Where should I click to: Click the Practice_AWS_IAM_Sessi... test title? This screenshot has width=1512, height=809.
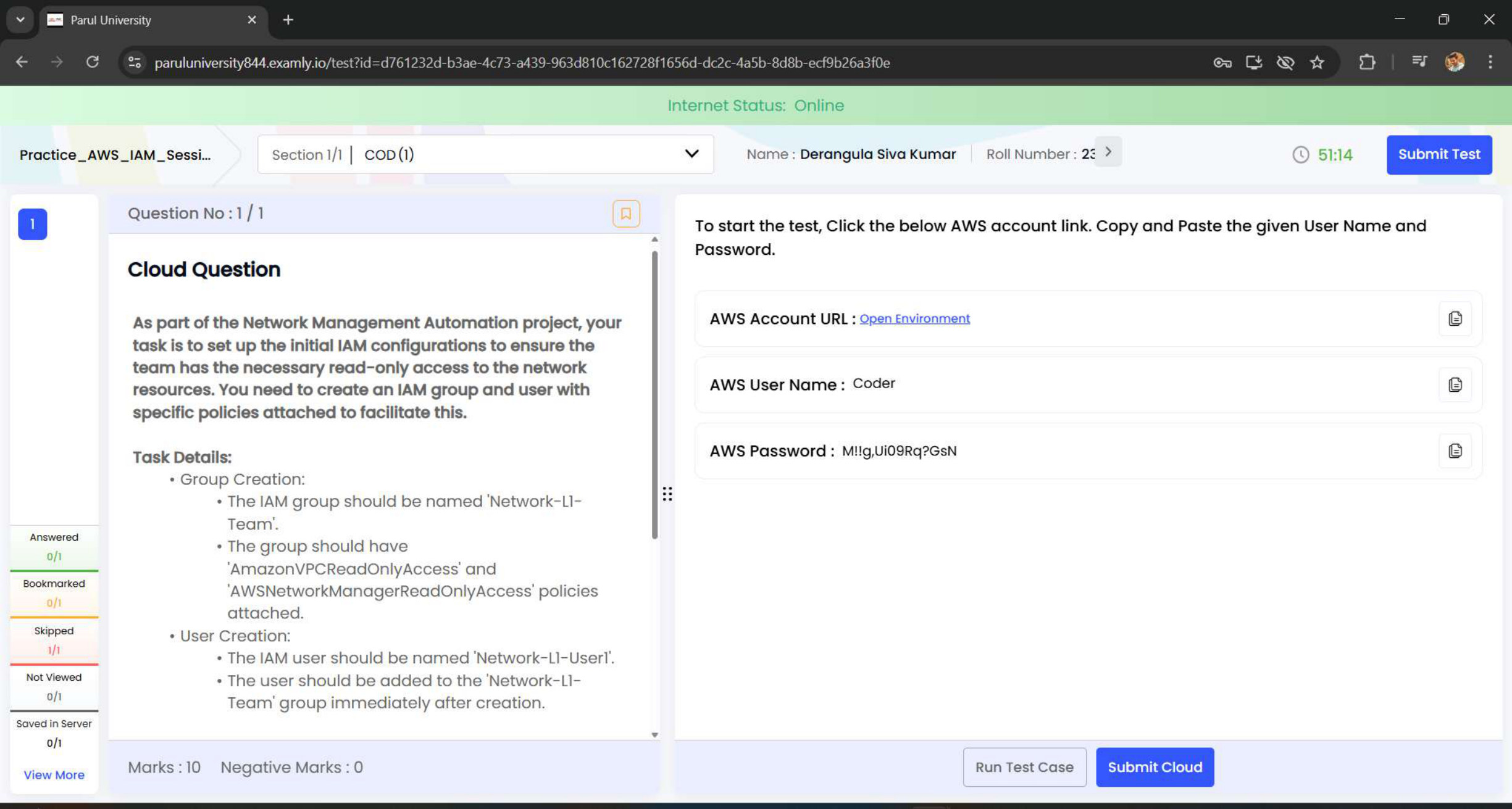point(115,155)
